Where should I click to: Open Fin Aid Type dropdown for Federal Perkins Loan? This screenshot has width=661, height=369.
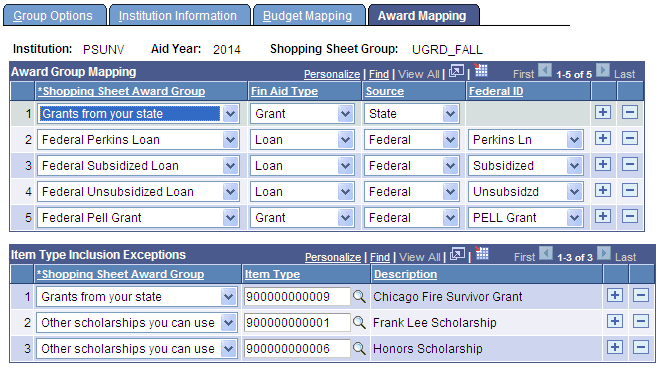(x=345, y=140)
